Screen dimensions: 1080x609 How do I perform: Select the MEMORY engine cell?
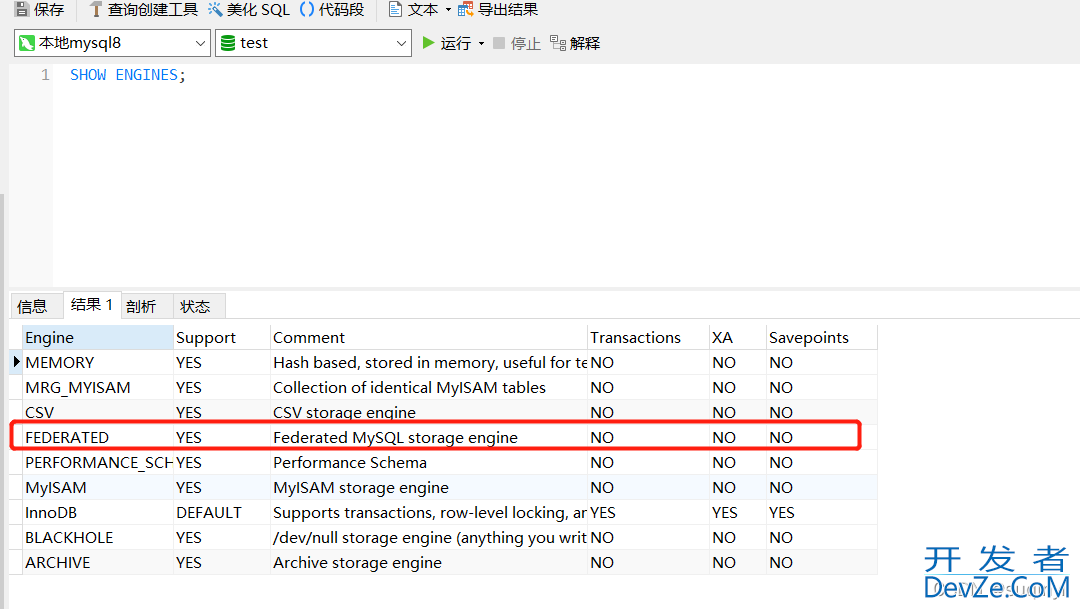click(97, 362)
